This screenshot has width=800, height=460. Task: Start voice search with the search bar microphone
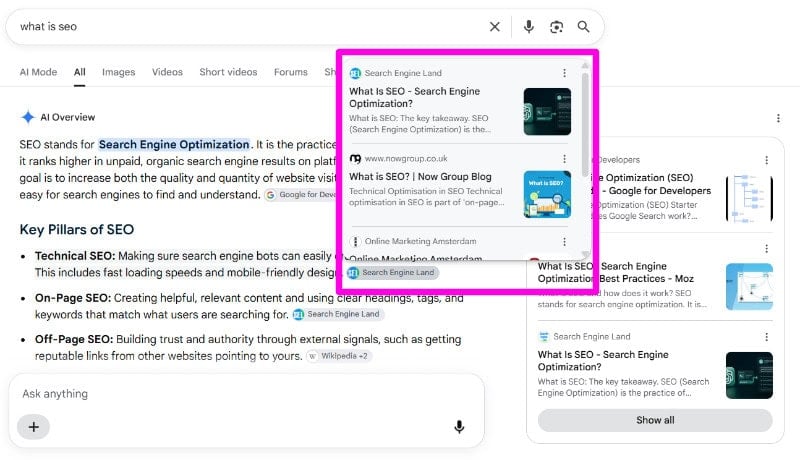click(x=529, y=27)
